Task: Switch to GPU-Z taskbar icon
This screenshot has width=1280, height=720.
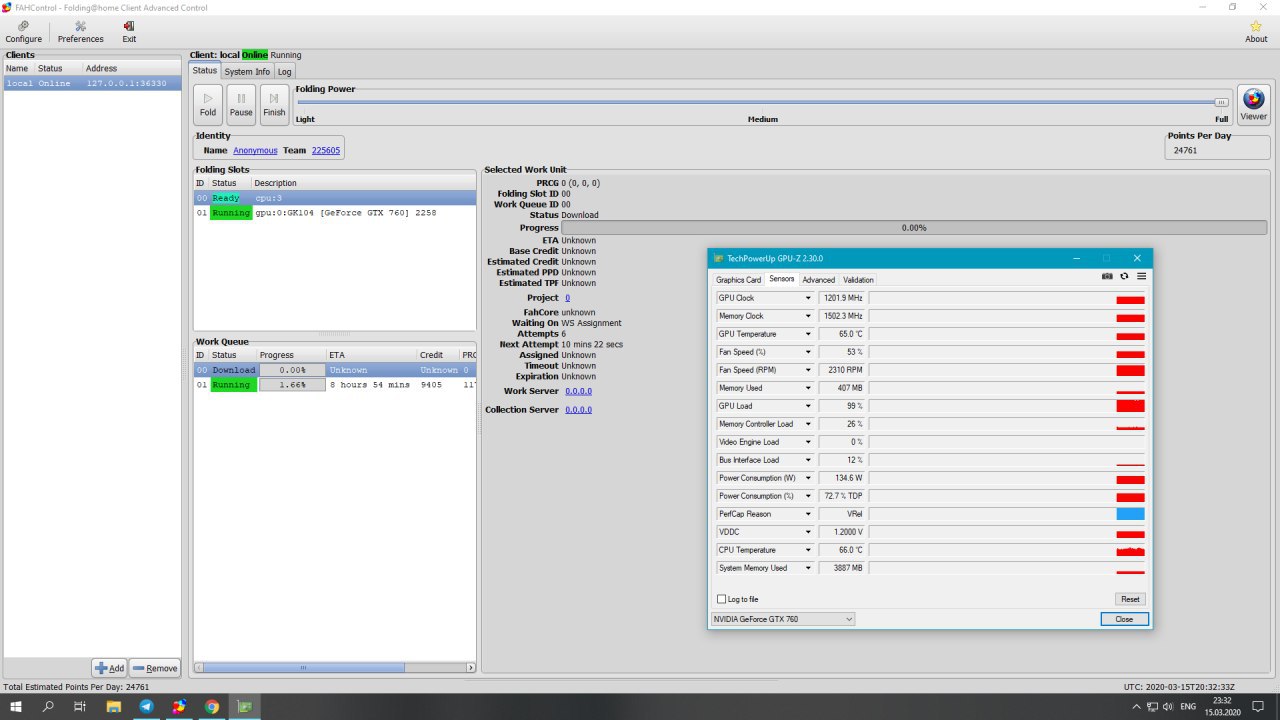Action: [x=244, y=706]
